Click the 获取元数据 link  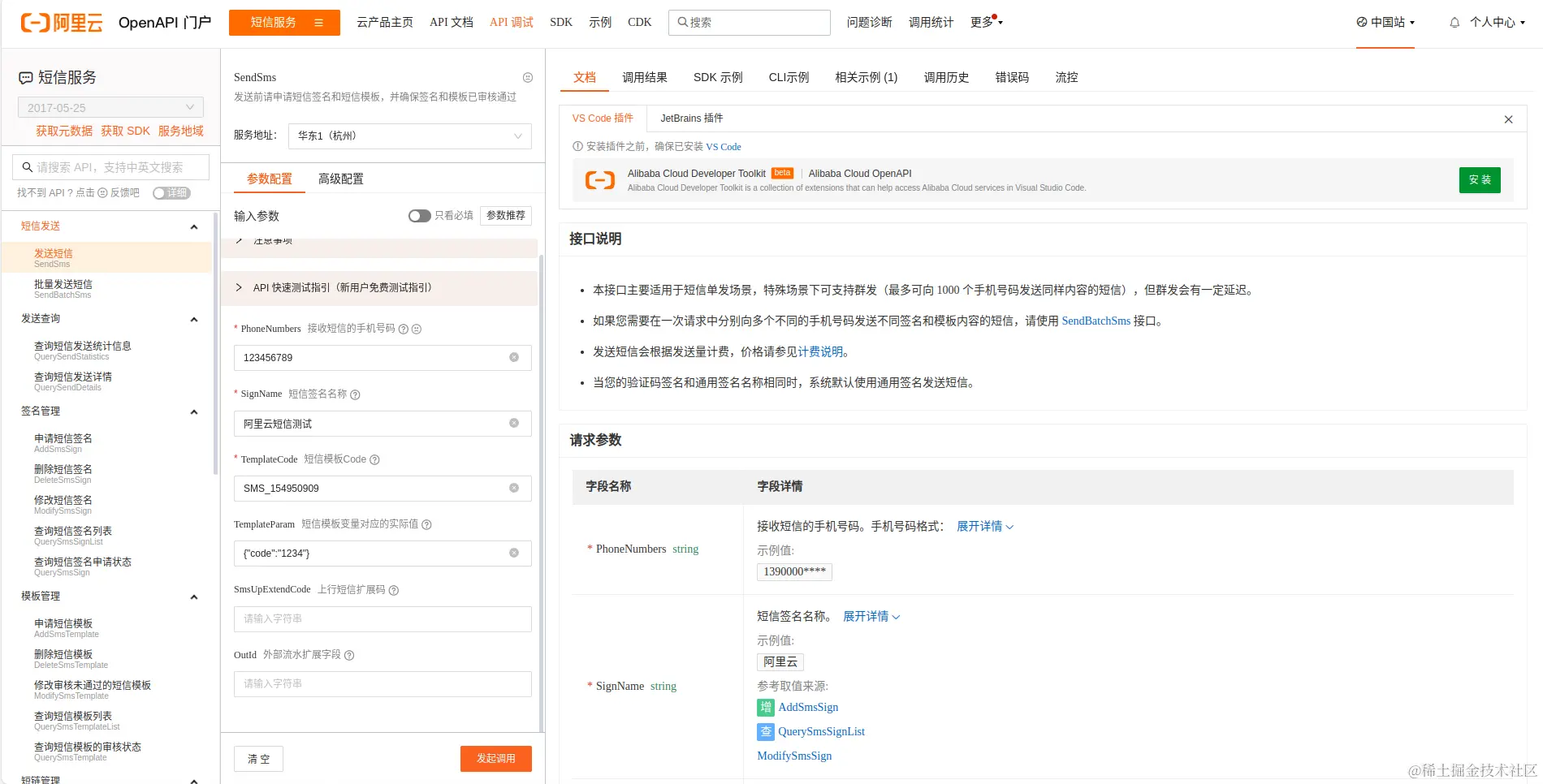(64, 131)
